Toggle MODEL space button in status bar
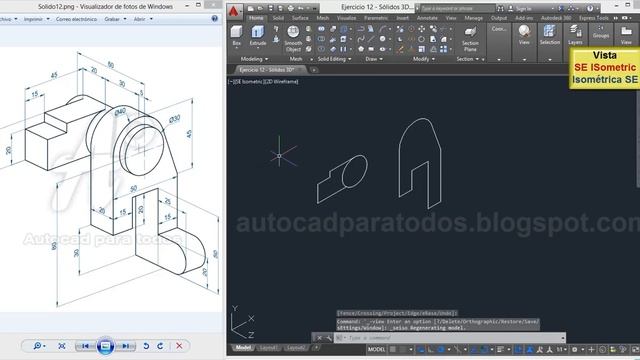Image resolution: width=640 pixels, height=360 pixels. [376, 349]
